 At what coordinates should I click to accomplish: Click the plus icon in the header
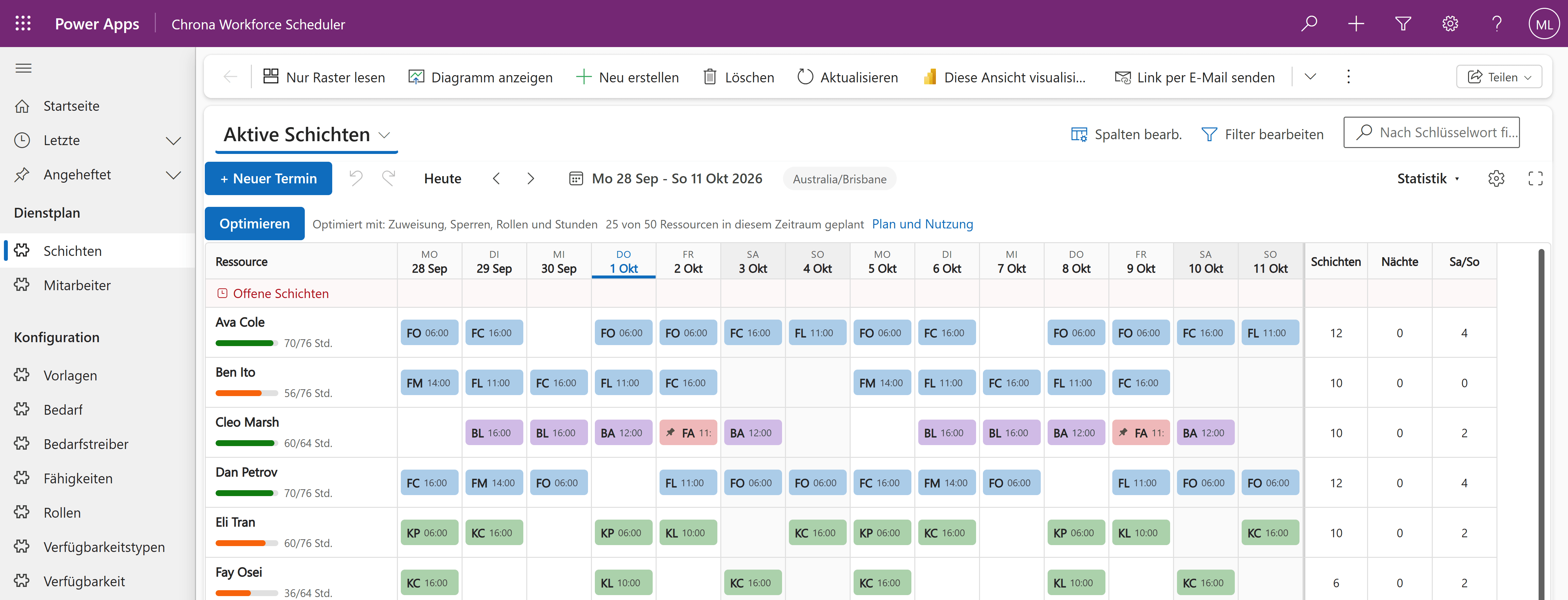coord(1356,24)
